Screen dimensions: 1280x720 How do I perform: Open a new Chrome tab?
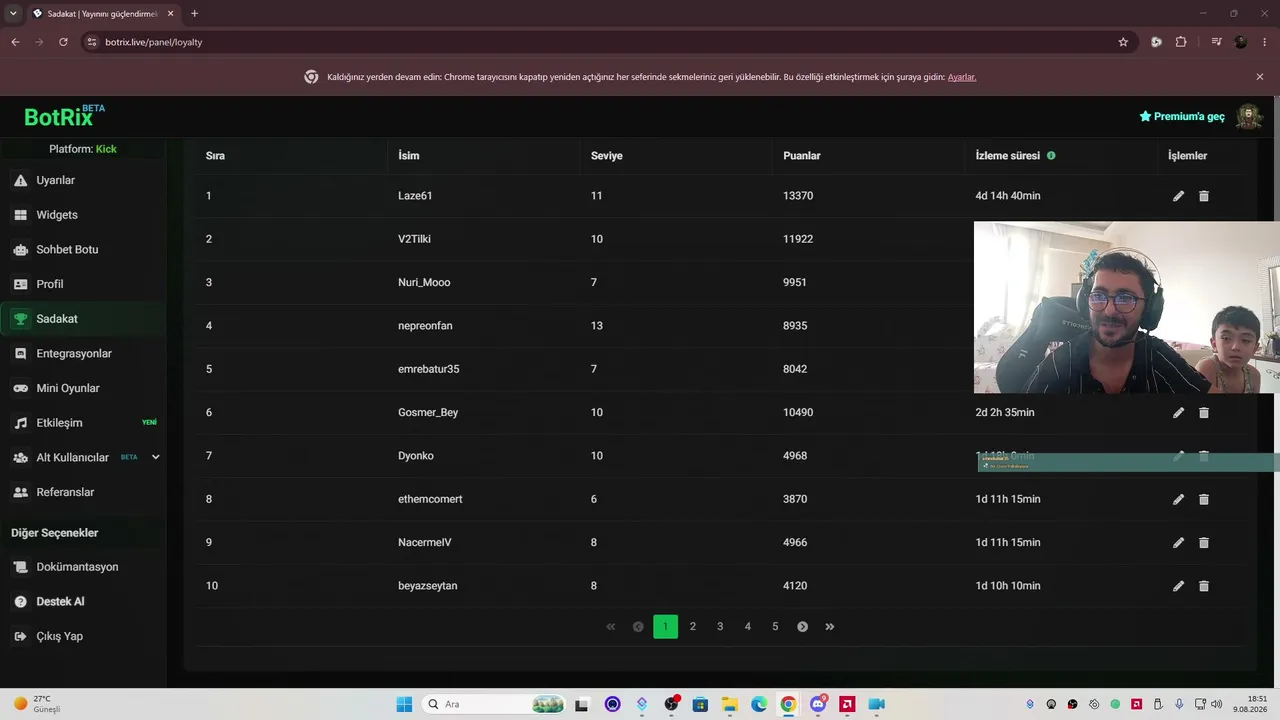tap(194, 13)
